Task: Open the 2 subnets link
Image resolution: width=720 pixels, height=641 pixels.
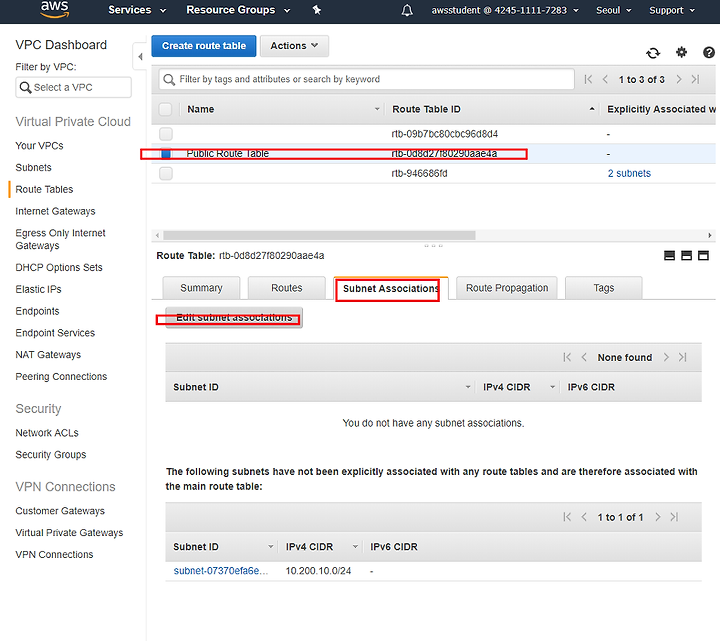Action: [629, 174]
